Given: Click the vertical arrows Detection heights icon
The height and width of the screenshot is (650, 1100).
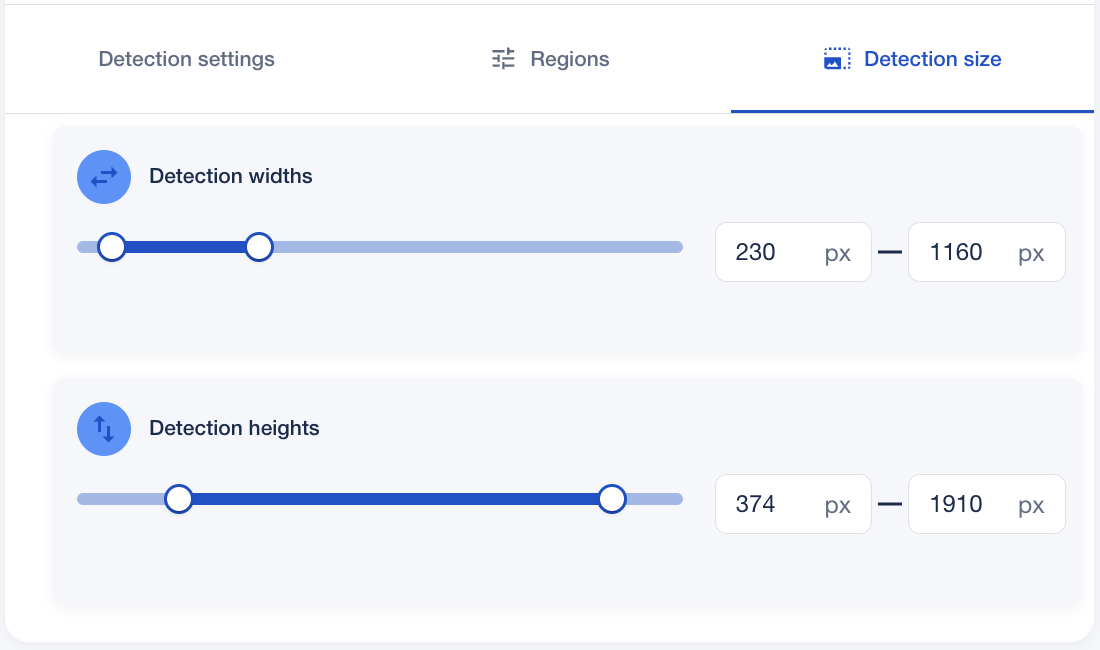Looking at the screenshot, I should [x=104, y=429].
